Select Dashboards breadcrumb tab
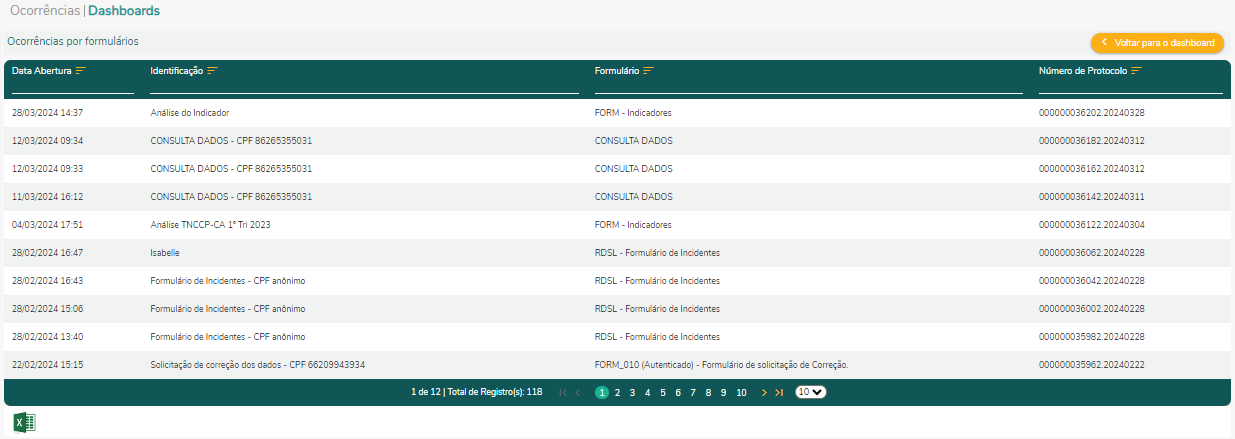 tap(124, 11)
